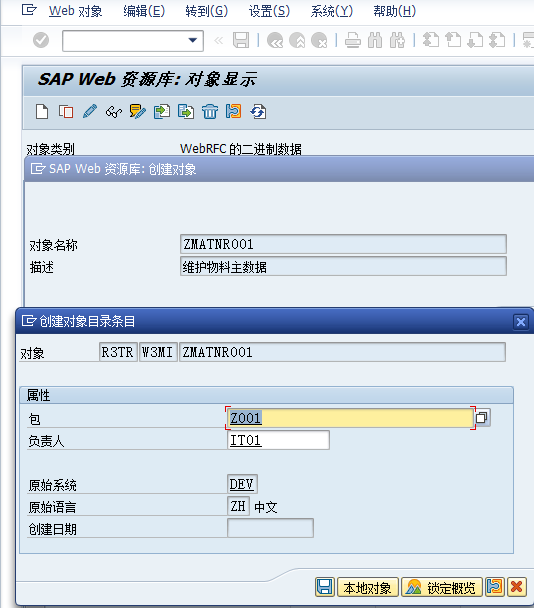
Task: Click the orange Back icon in application toolbar
Action: (233, 112)
